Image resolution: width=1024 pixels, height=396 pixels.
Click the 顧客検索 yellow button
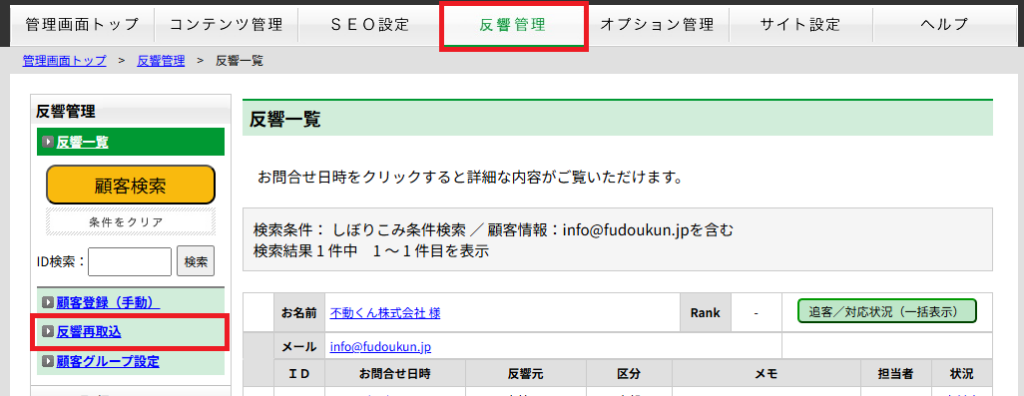(x=131, y=185)
